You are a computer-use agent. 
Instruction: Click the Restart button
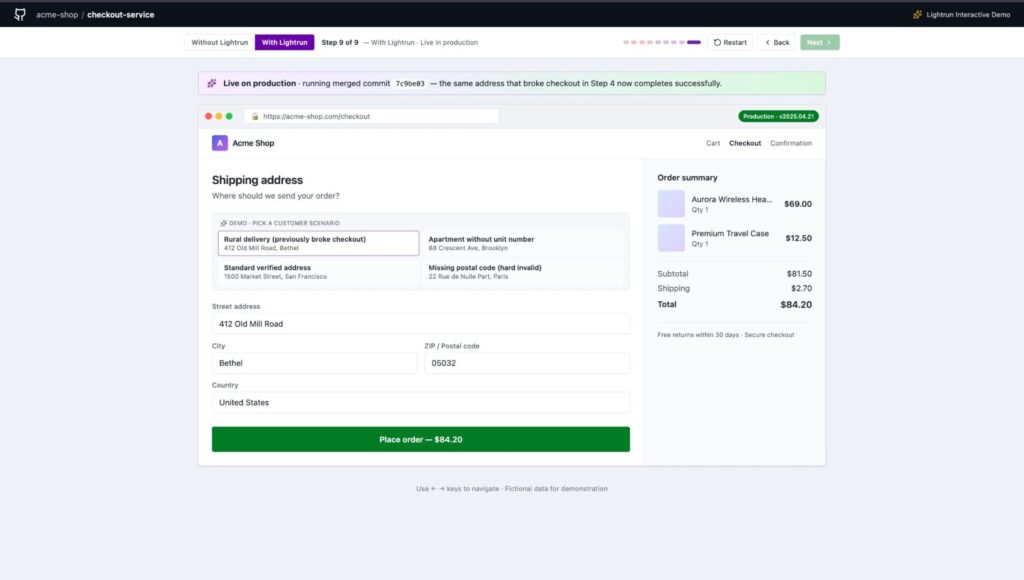(x=730, y=42)
